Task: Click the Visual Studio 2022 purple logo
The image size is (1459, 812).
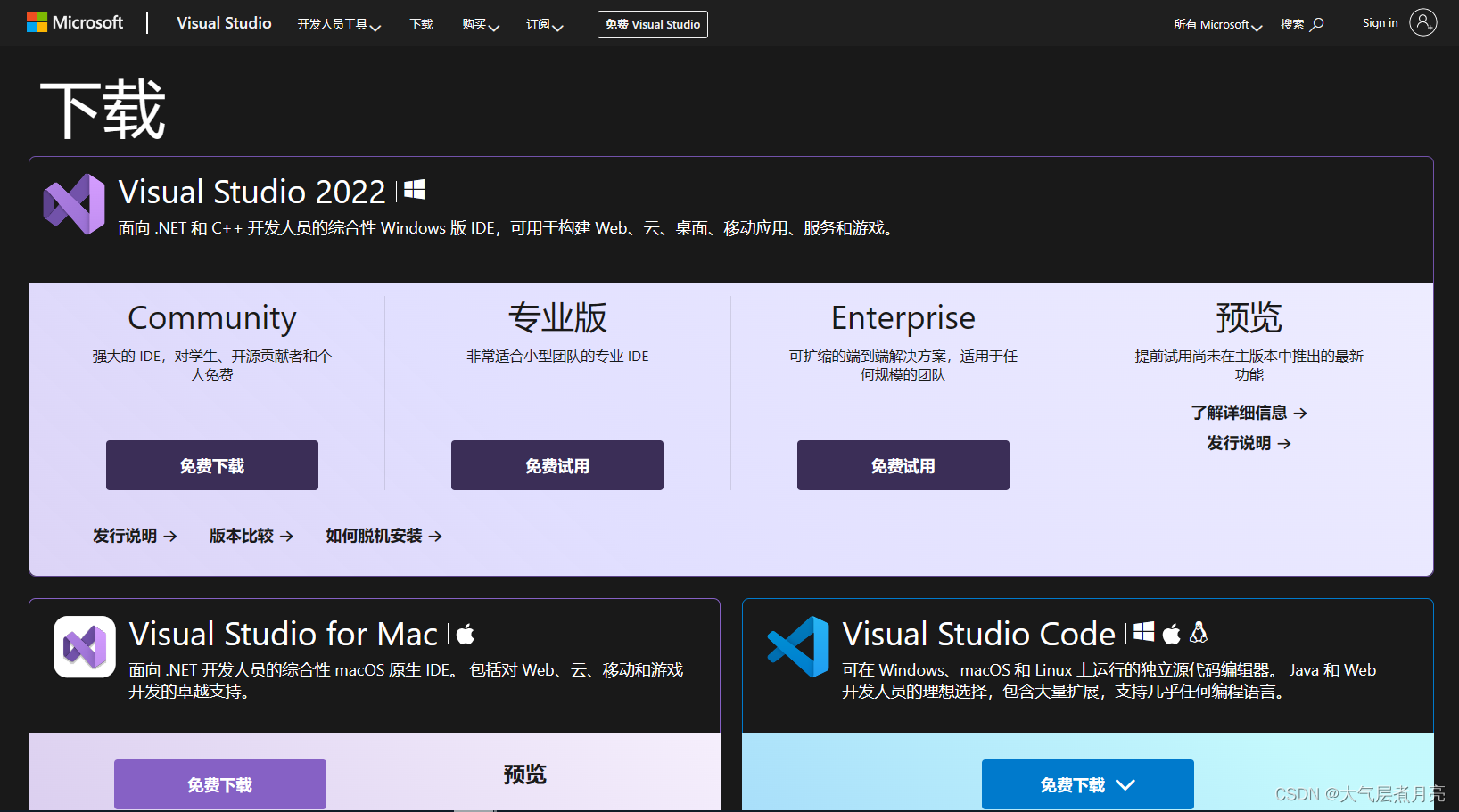Action: 74,204
